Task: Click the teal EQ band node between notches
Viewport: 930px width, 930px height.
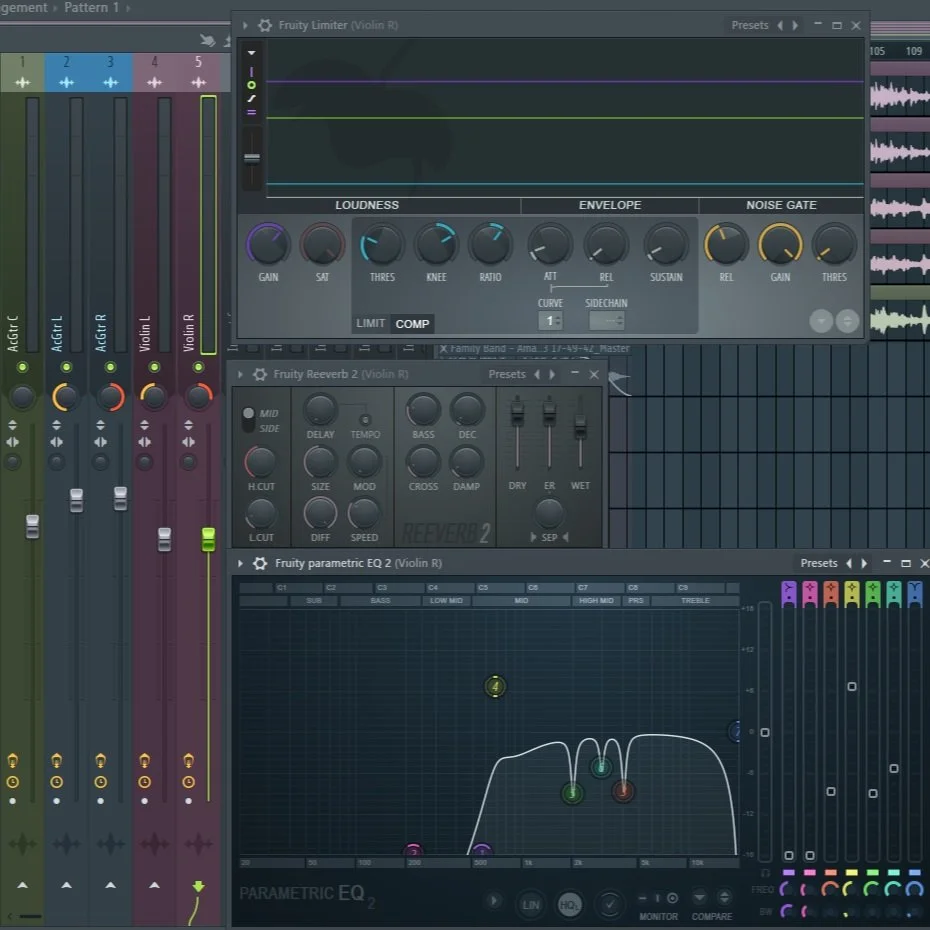Action: click(x=601, y=767)
